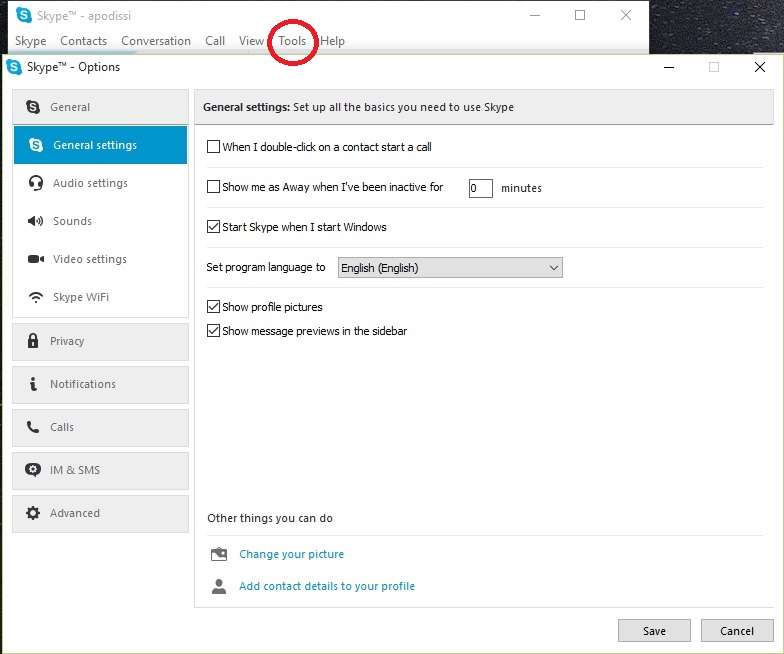The height and width of the screenshot is (654, 784).
Task: Click the Skype logo in the Options title bar
Action: coord(14,67)
